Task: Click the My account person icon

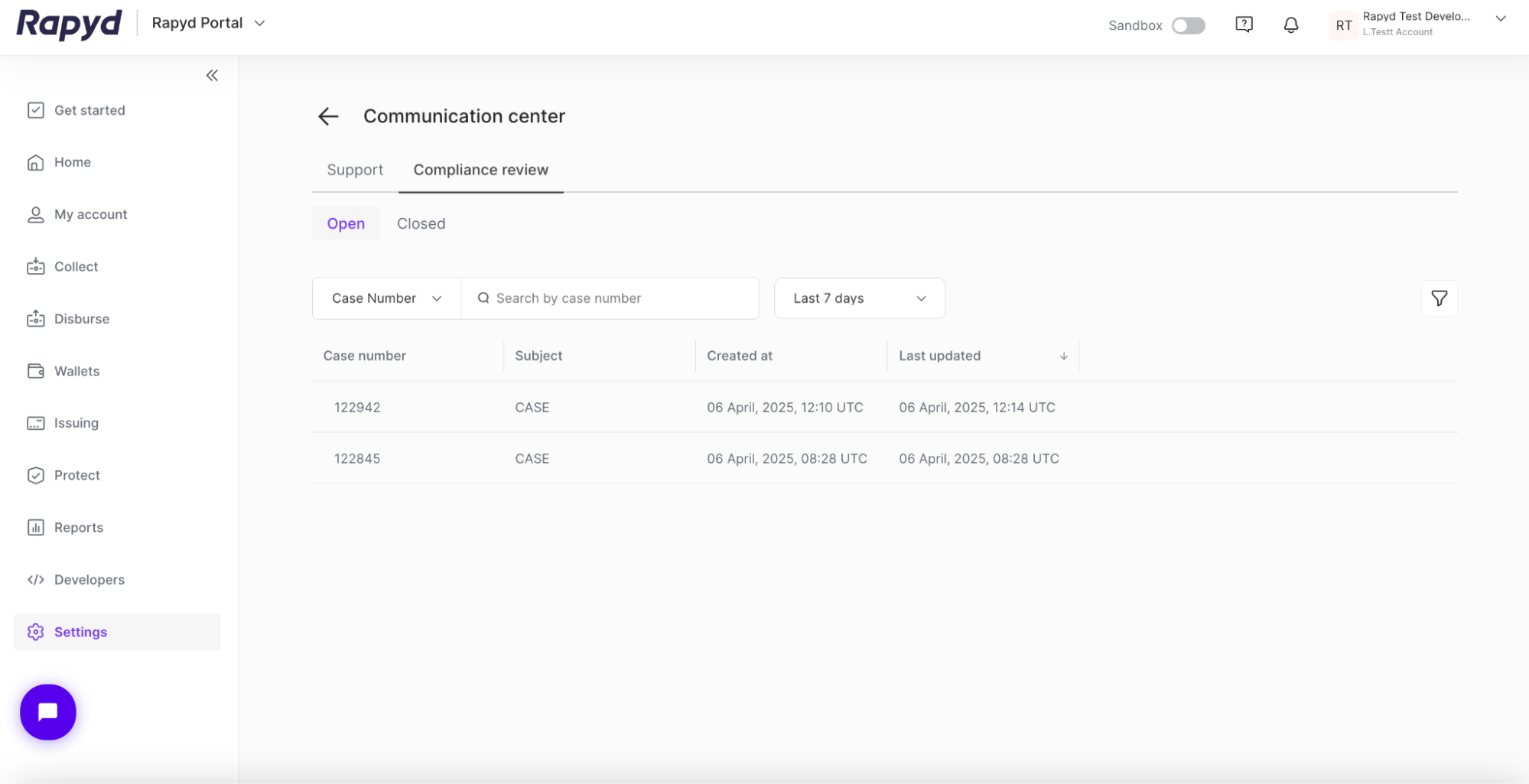Action: [35, 214]
